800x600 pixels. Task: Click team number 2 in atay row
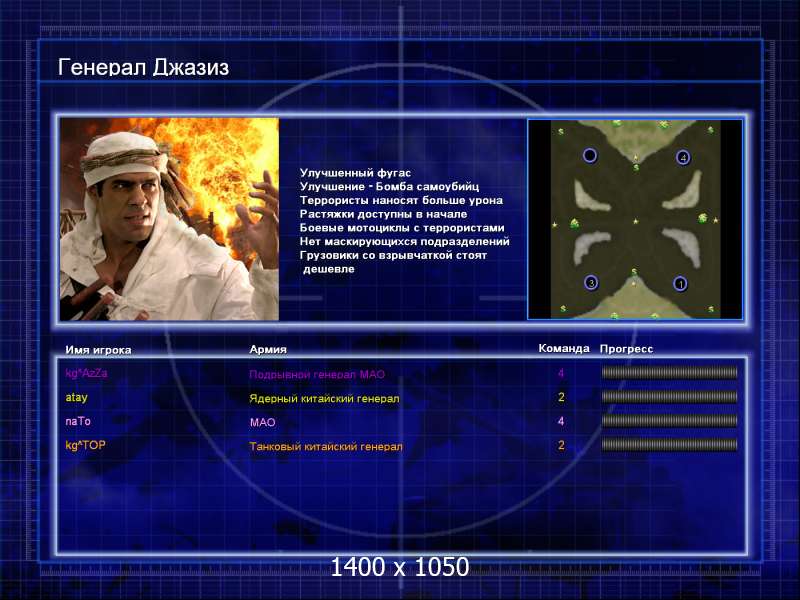pos(561,397)
